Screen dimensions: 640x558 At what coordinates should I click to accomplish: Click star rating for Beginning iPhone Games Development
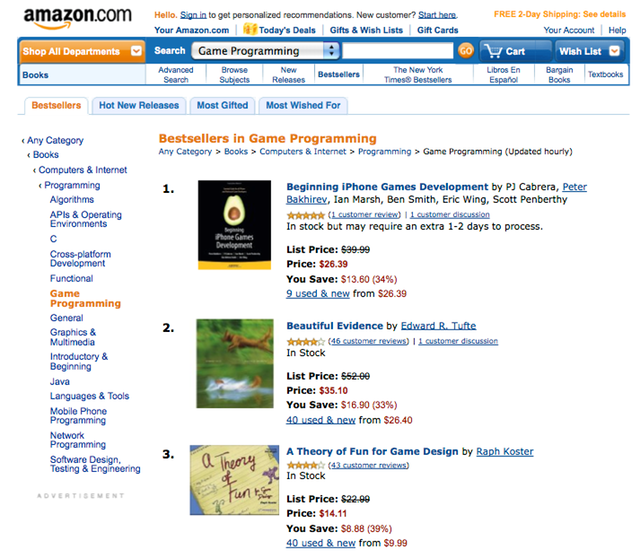[x=305, y=215]
